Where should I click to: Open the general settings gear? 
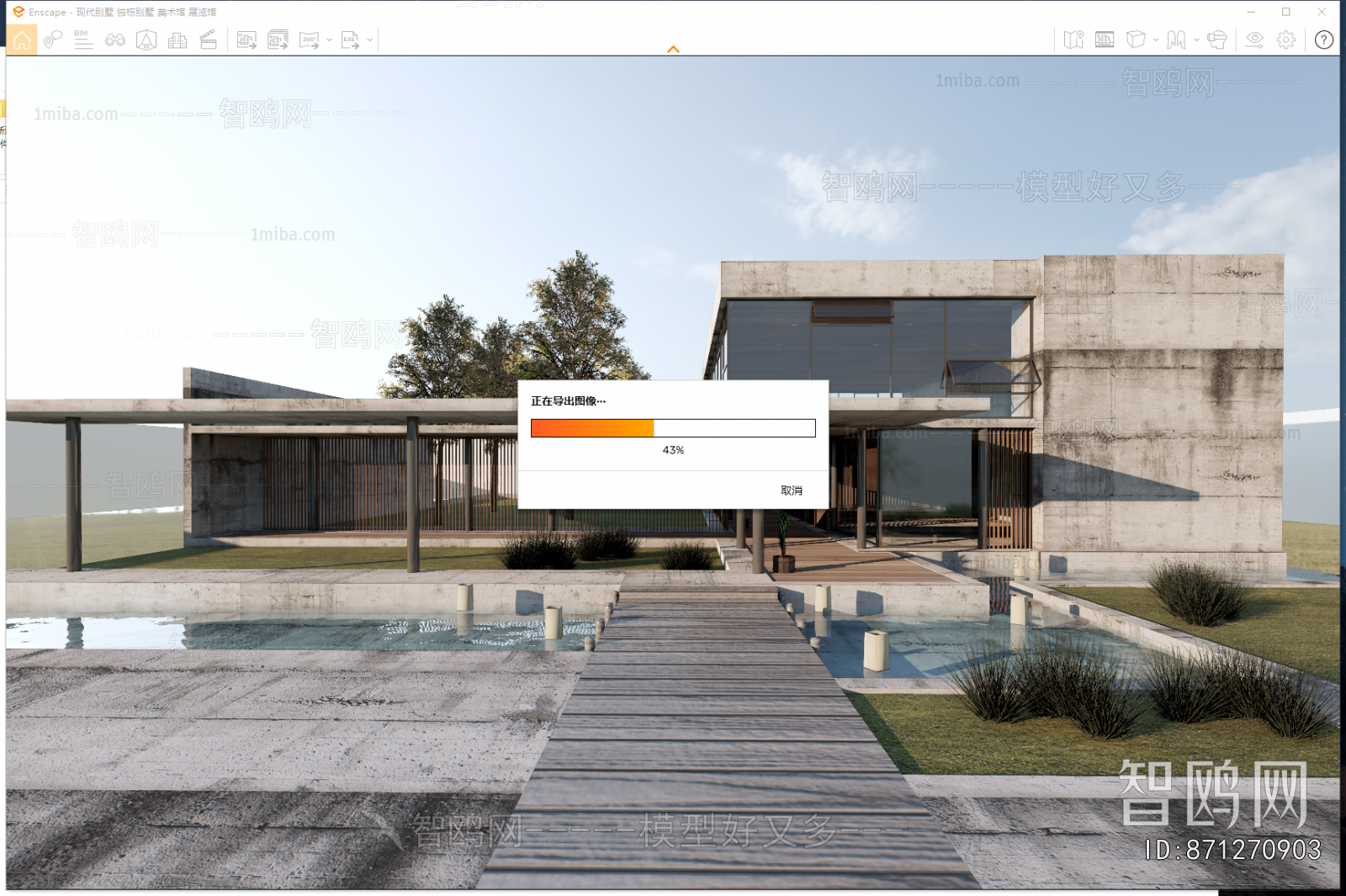[1285, 40]
